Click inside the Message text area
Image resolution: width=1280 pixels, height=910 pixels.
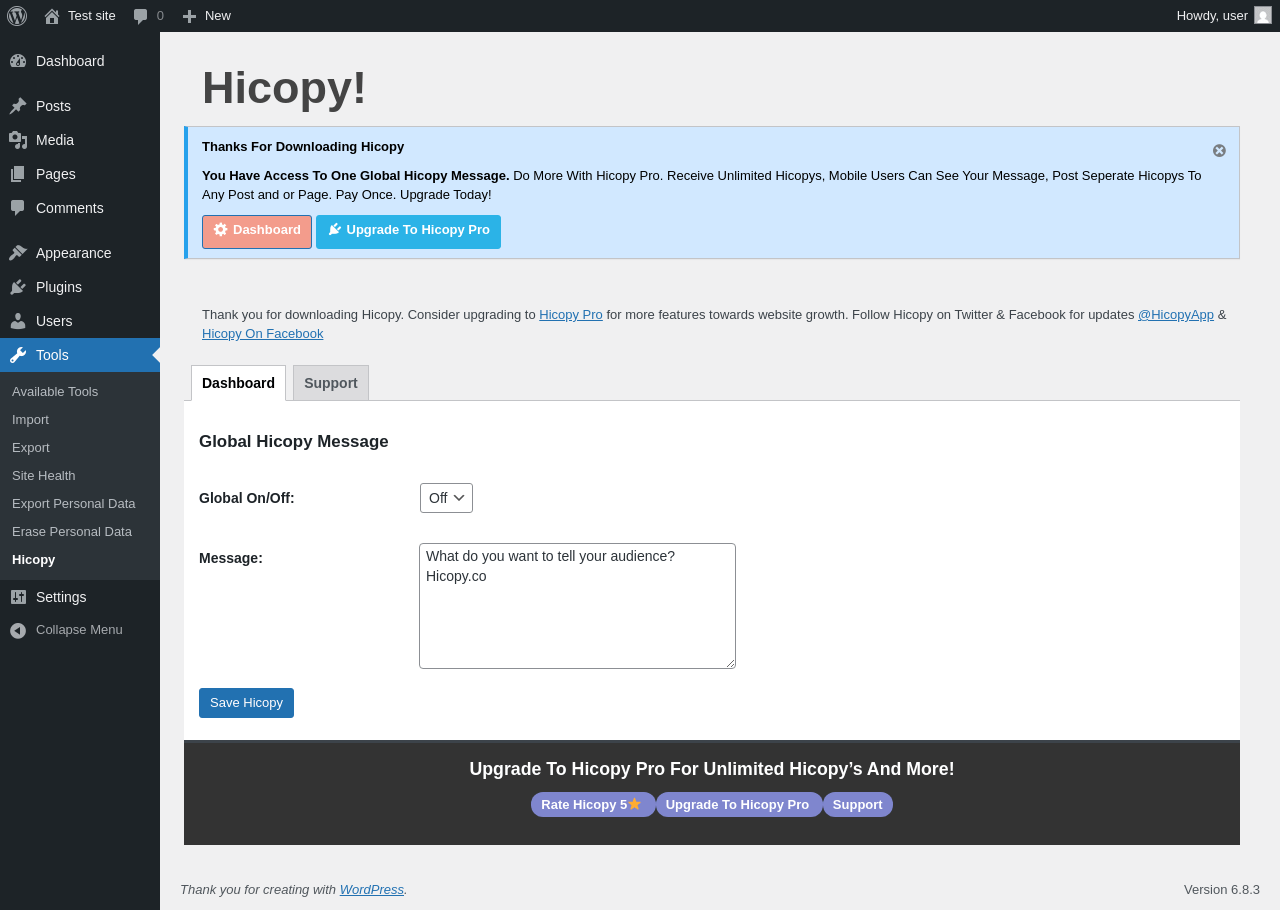pos(577,606)
